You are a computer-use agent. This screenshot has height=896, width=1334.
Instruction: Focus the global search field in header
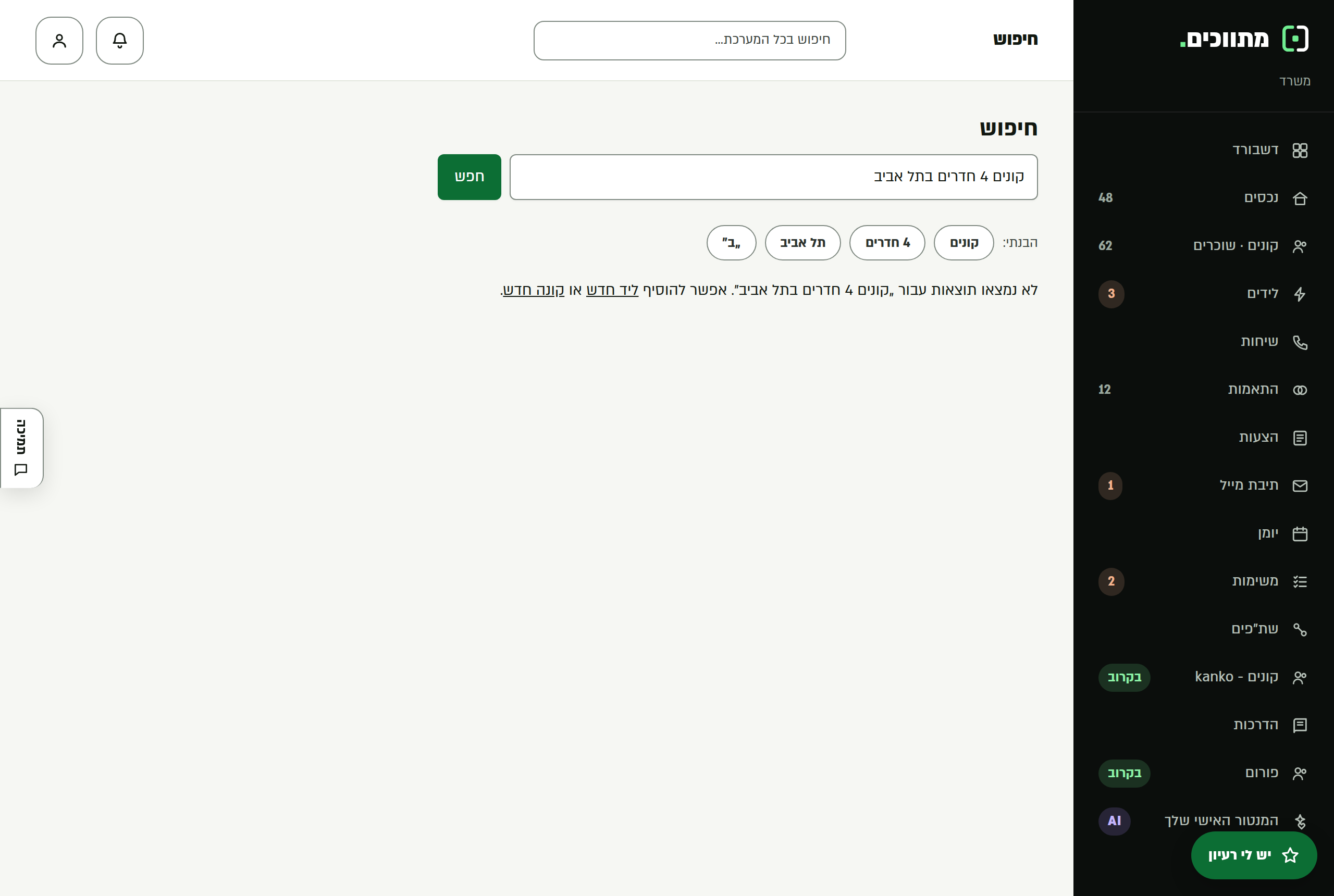(689, 41)
